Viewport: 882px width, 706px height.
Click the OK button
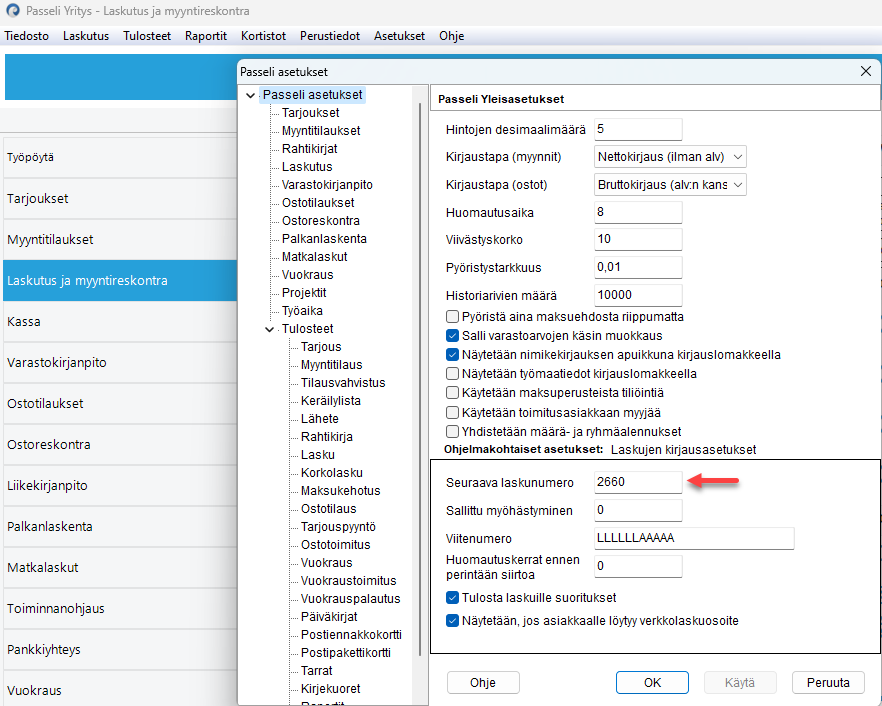(652, 682)
